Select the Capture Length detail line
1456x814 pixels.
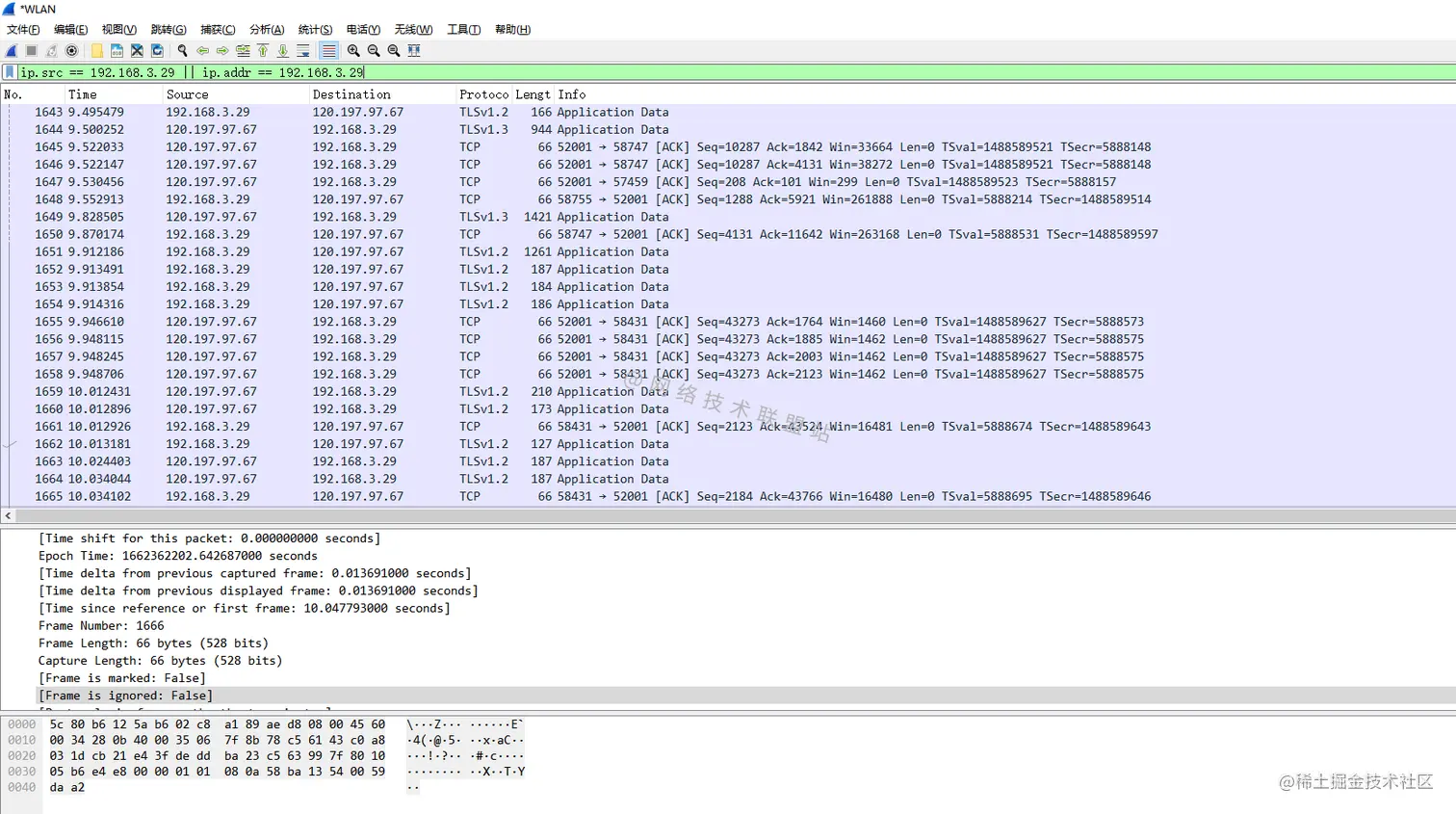coord(160,660)
